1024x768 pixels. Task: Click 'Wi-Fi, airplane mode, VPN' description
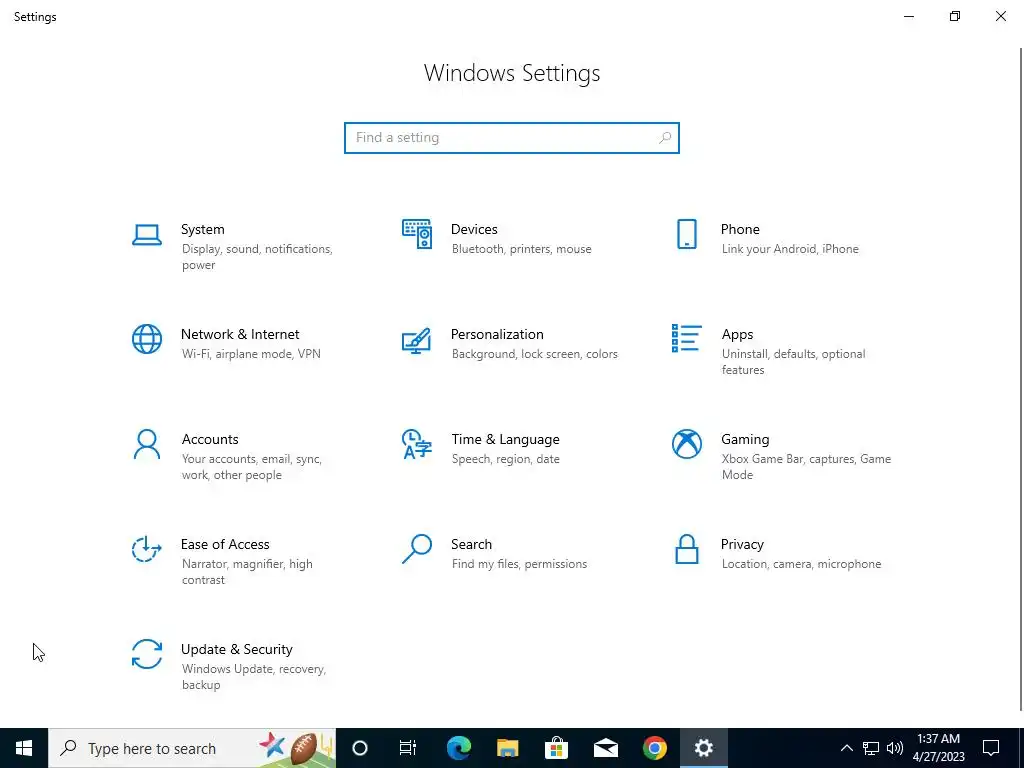coord(251,355)
